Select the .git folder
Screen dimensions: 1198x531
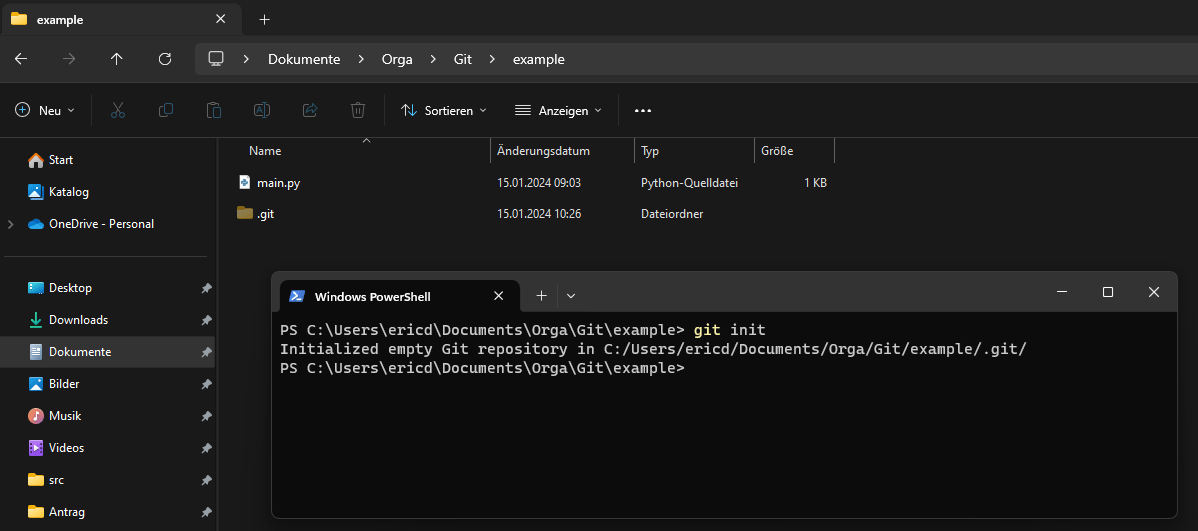[265, 214]
